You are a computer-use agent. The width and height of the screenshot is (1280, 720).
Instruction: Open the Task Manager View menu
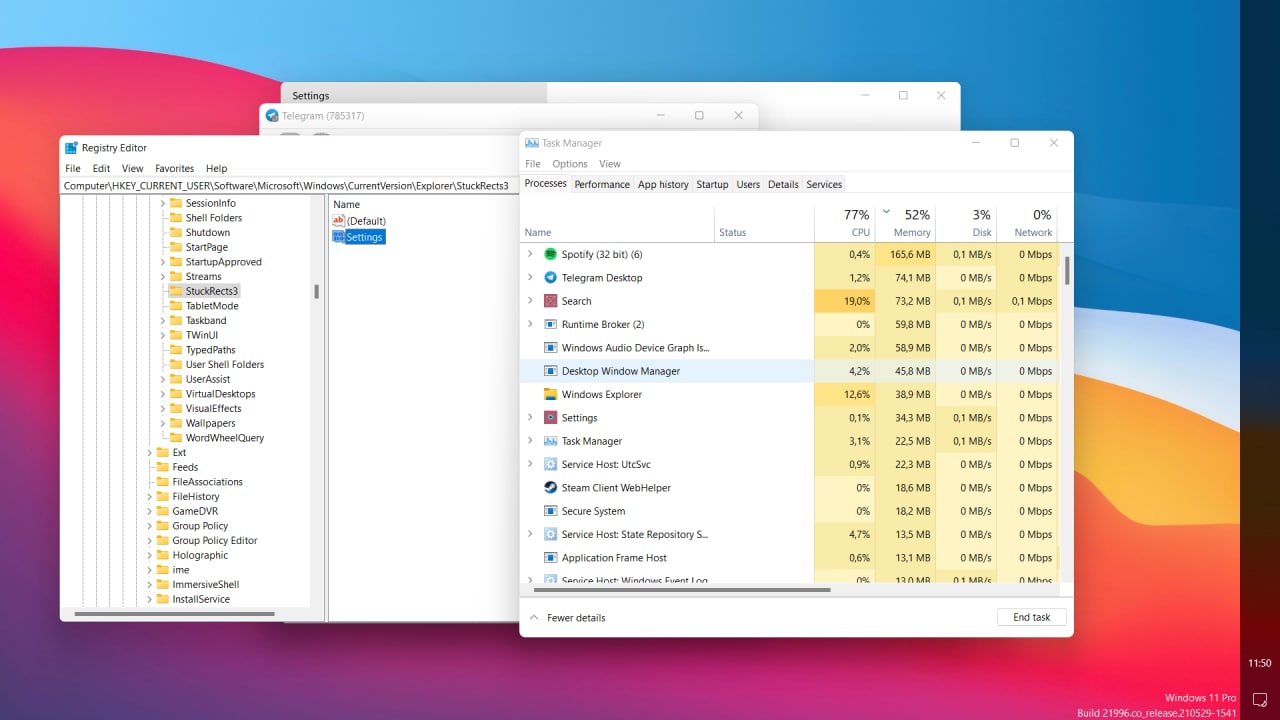pos(610,164)
